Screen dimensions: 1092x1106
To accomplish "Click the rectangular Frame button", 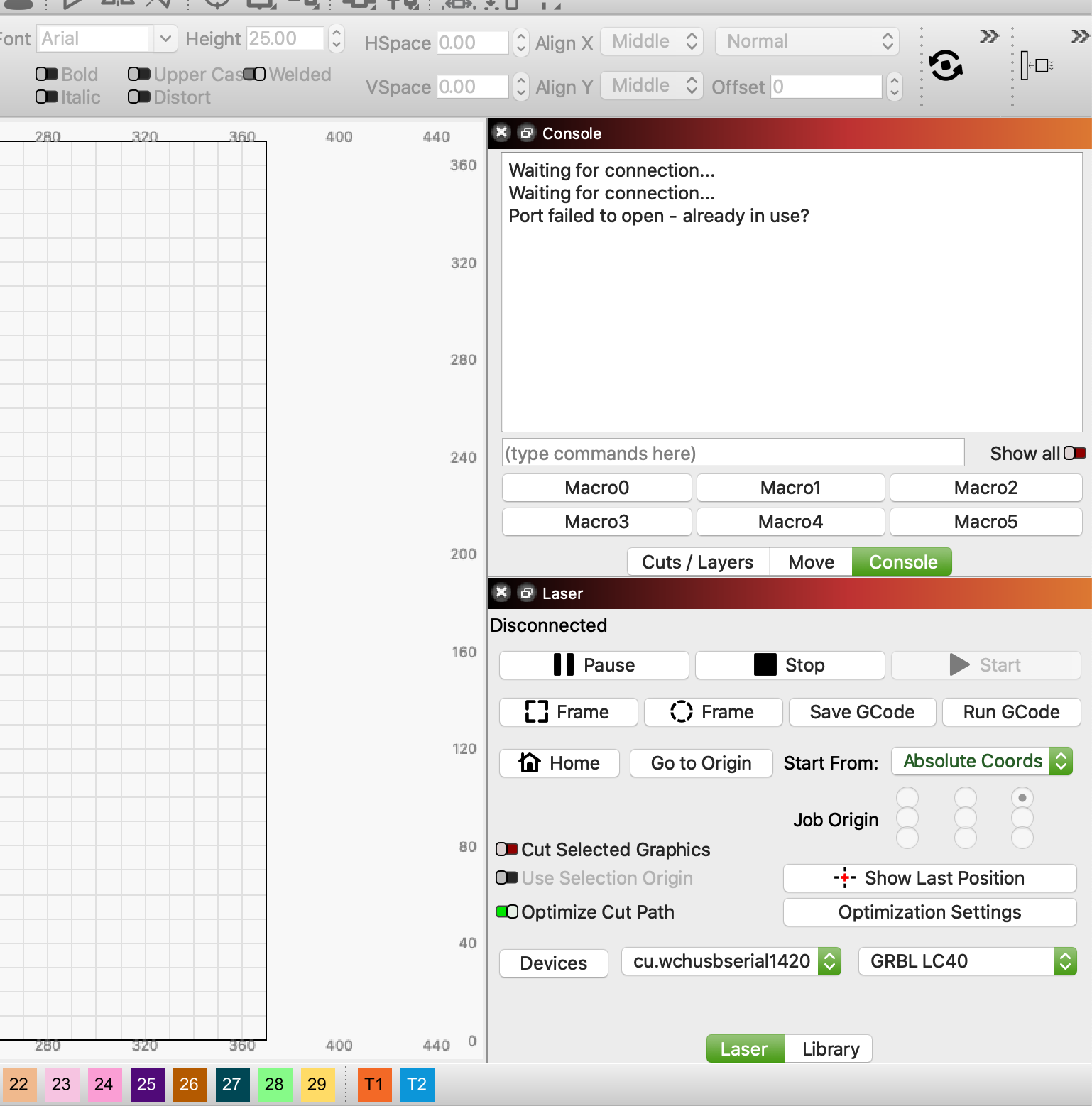I will (568, 712).
